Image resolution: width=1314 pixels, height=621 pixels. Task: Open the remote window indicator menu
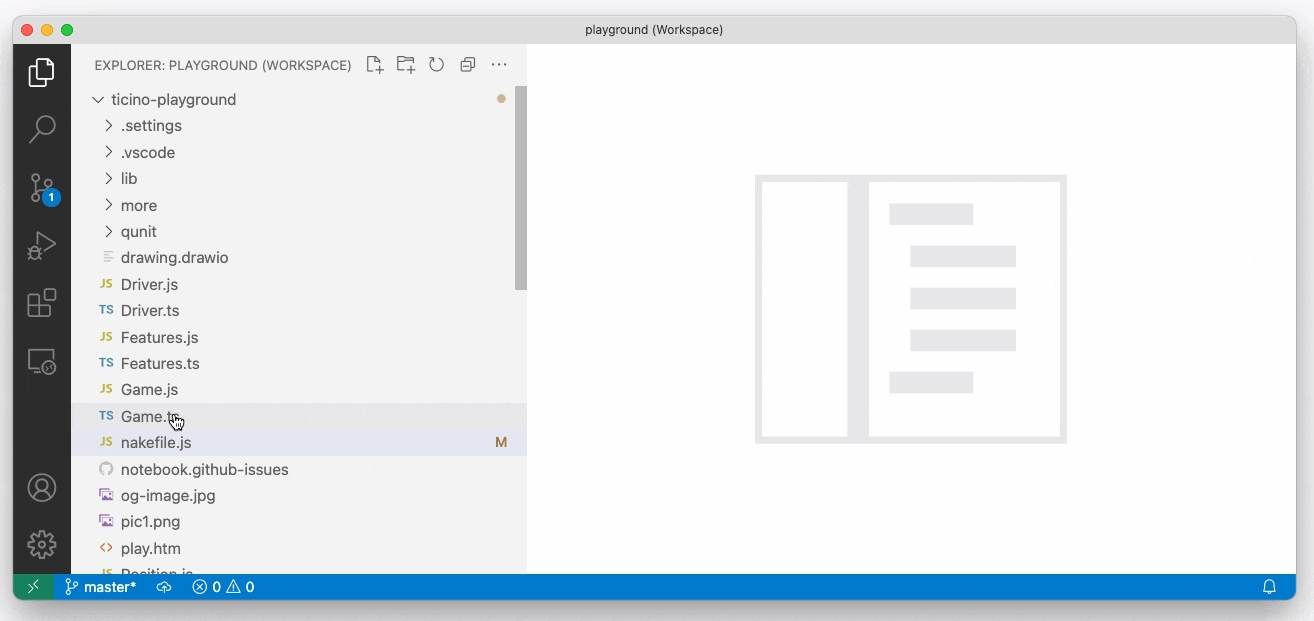point(33,587)
